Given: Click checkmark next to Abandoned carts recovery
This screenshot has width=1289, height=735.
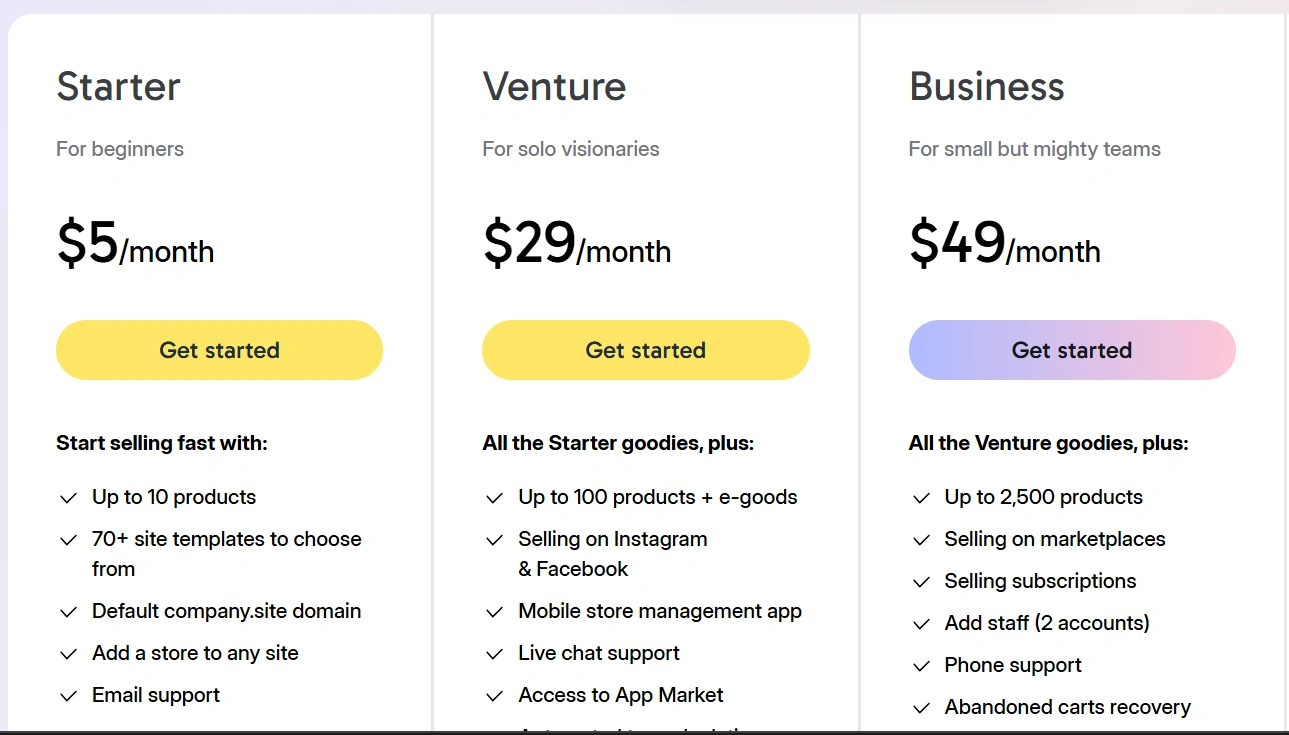Looking at the screenshot, I should point(921,708).
